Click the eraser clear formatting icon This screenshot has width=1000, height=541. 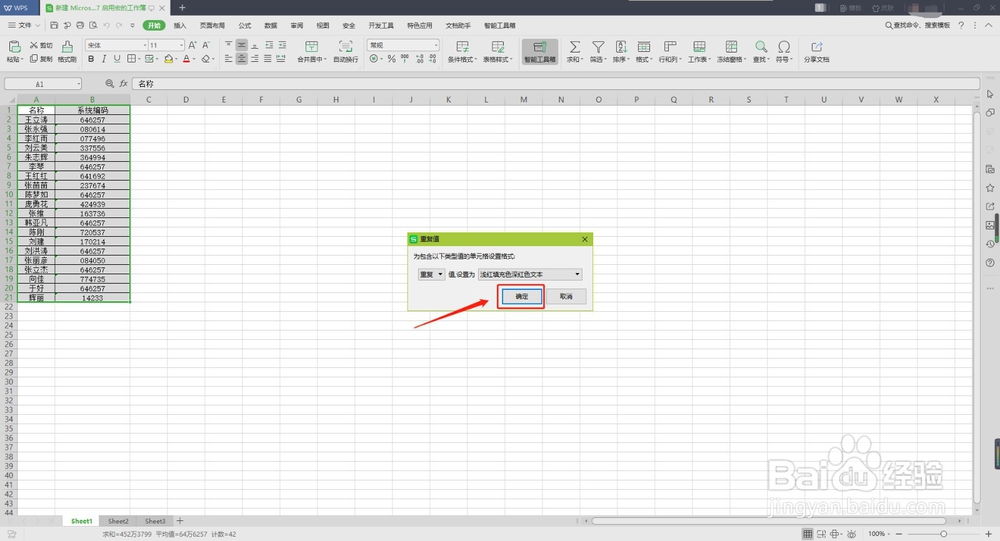coord(205,59)
